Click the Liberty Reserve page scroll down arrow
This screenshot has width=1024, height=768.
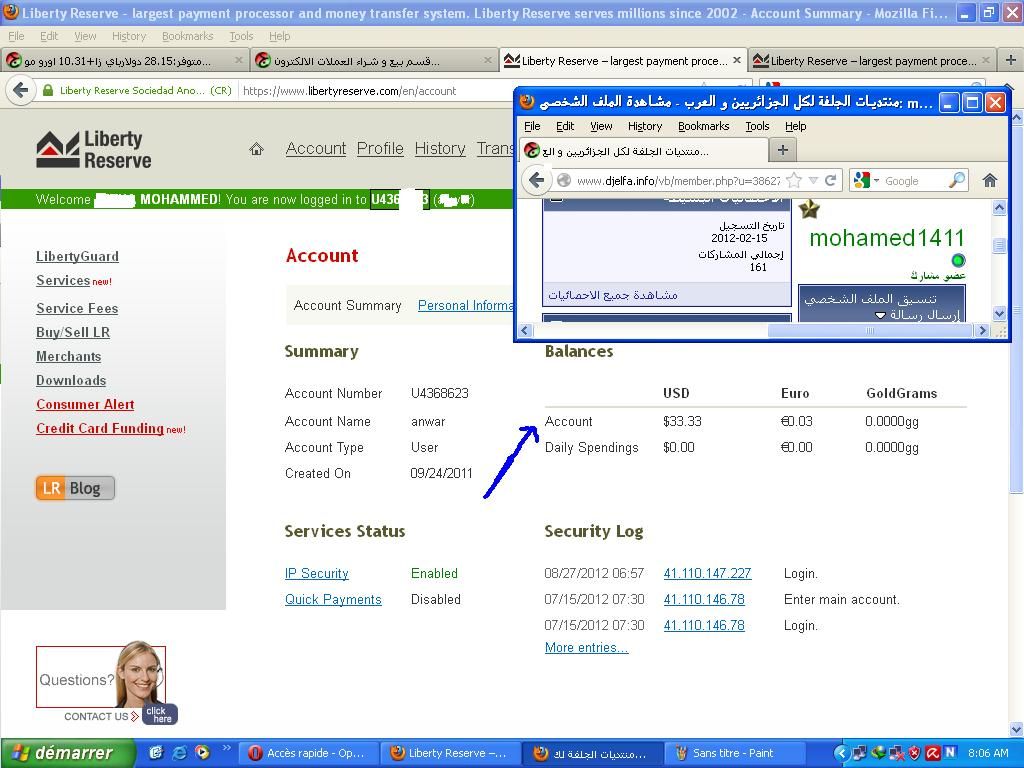pyautogui.click(x=1016, y=729)
